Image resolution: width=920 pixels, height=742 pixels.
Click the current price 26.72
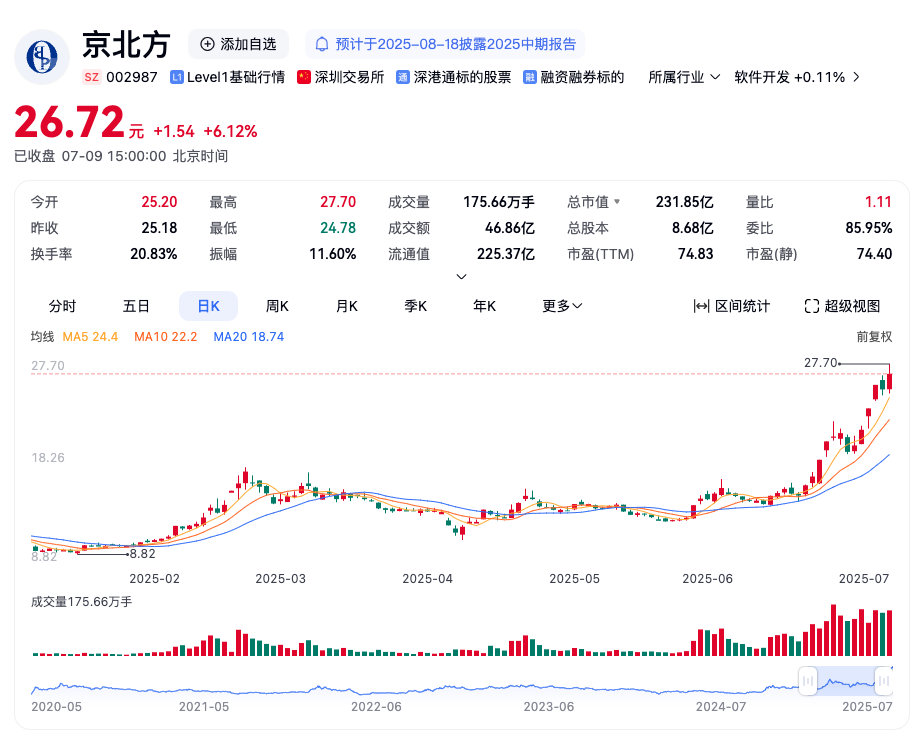[69, 123]
